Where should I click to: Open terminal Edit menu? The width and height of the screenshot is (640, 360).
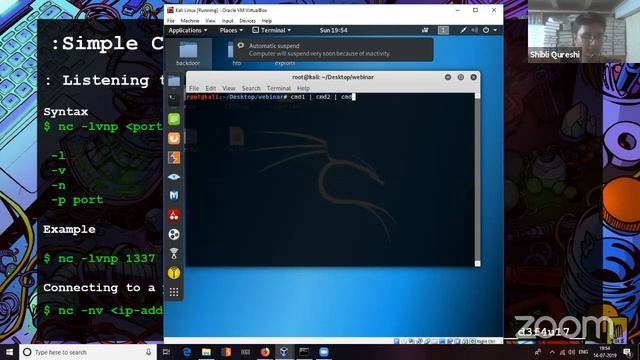click(x=211, y=88)
